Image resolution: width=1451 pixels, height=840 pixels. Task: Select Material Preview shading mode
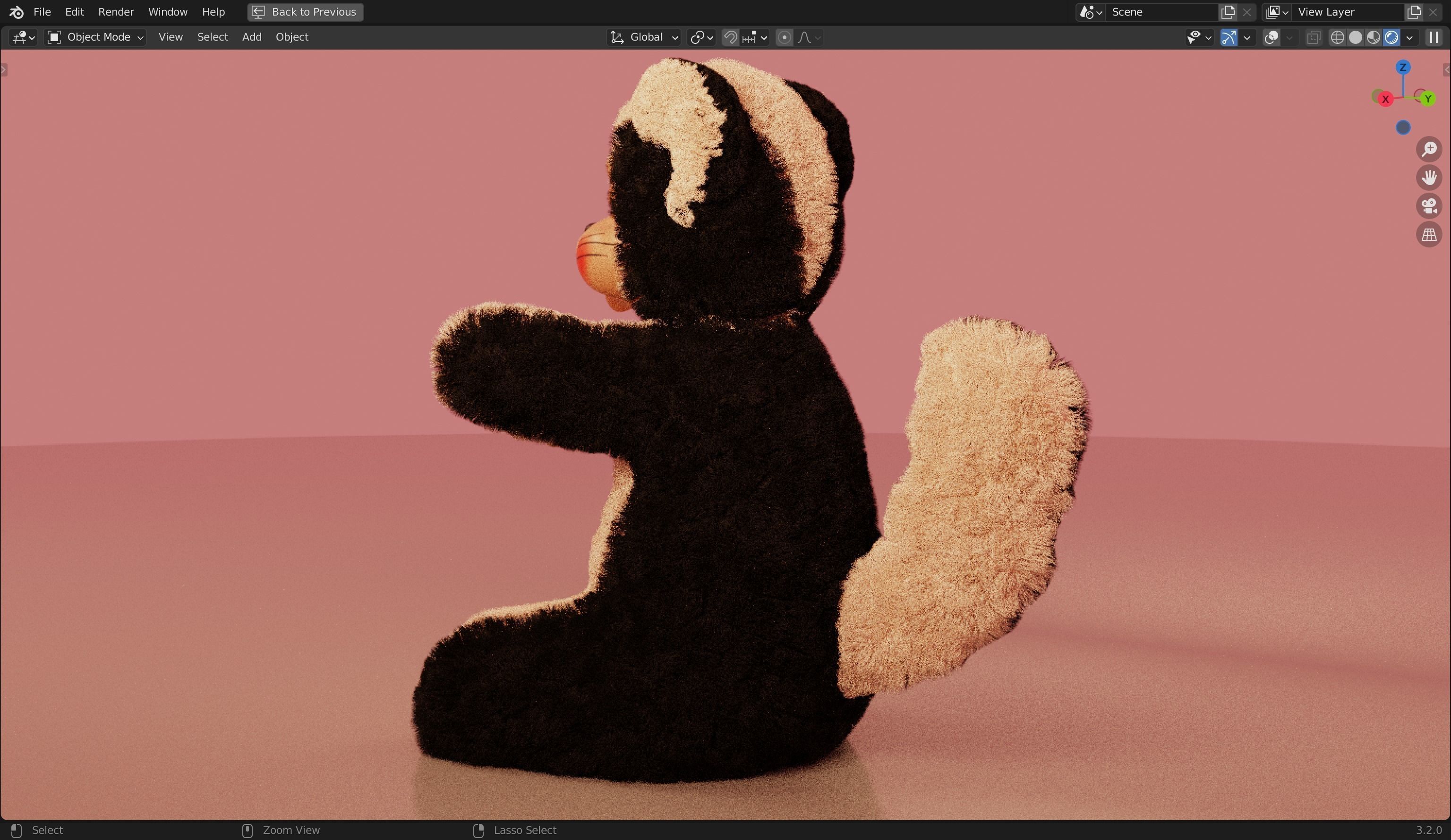coord(1374,37)
